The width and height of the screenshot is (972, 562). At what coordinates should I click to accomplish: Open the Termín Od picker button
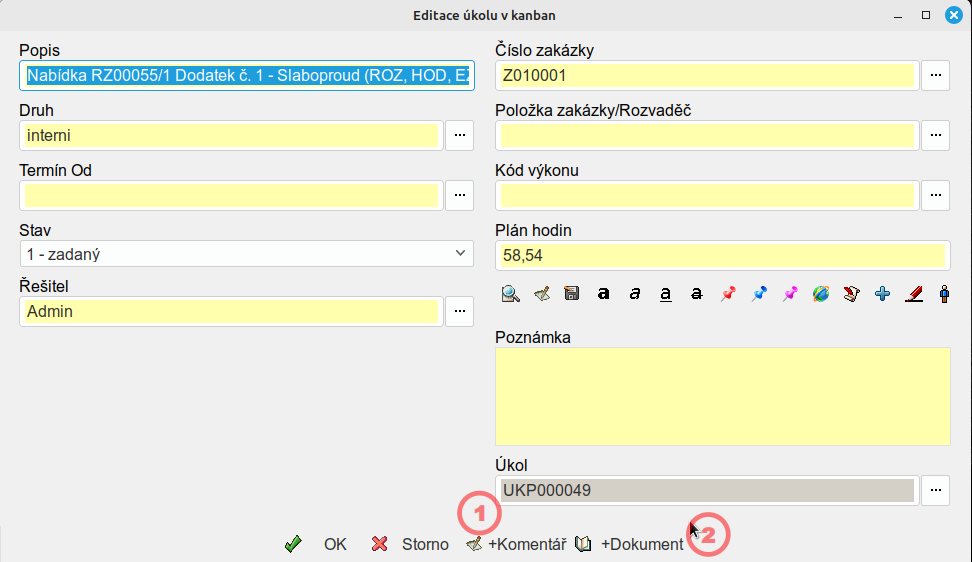pos(459,195)
